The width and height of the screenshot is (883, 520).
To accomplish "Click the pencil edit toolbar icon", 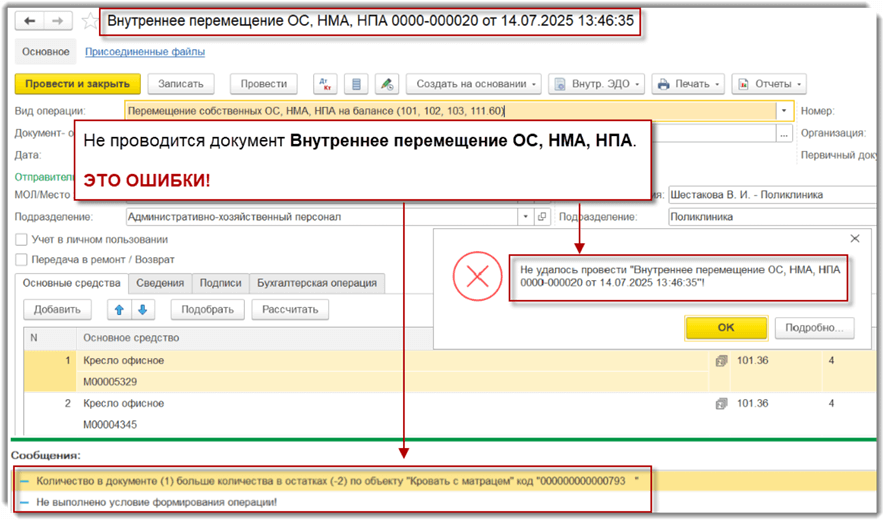I will [x=386, y=84].
